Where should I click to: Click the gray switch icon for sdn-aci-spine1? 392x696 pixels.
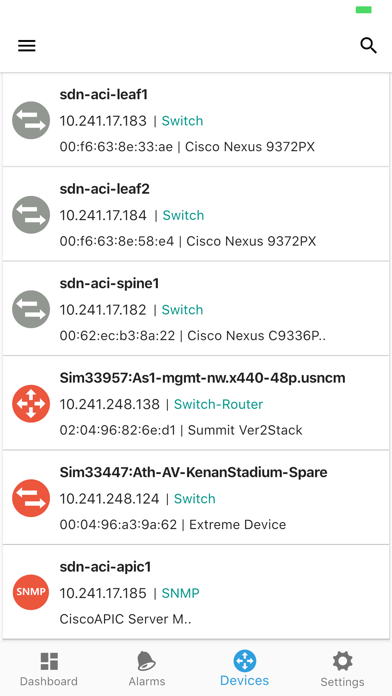(31, 309)
